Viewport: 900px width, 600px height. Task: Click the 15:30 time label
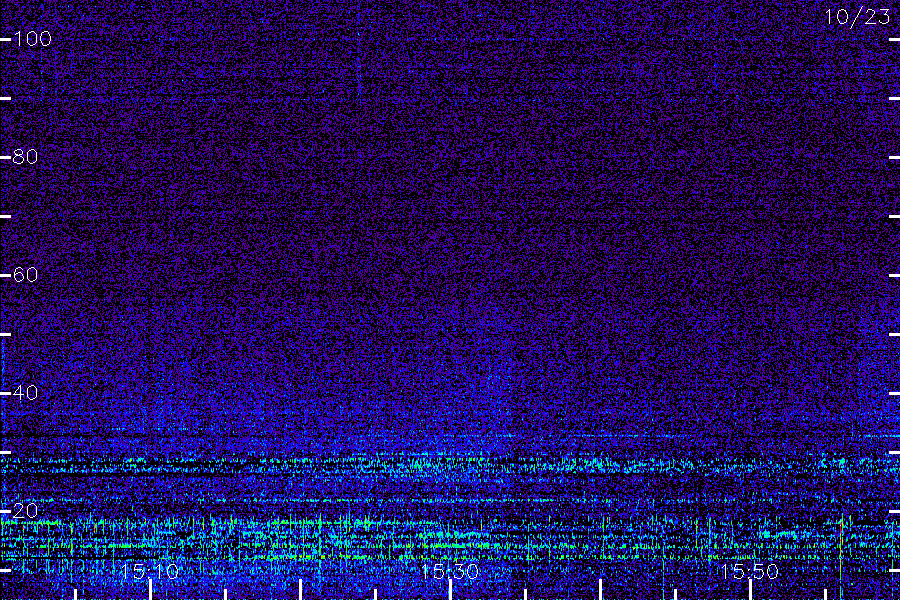(x=450, y=571)
